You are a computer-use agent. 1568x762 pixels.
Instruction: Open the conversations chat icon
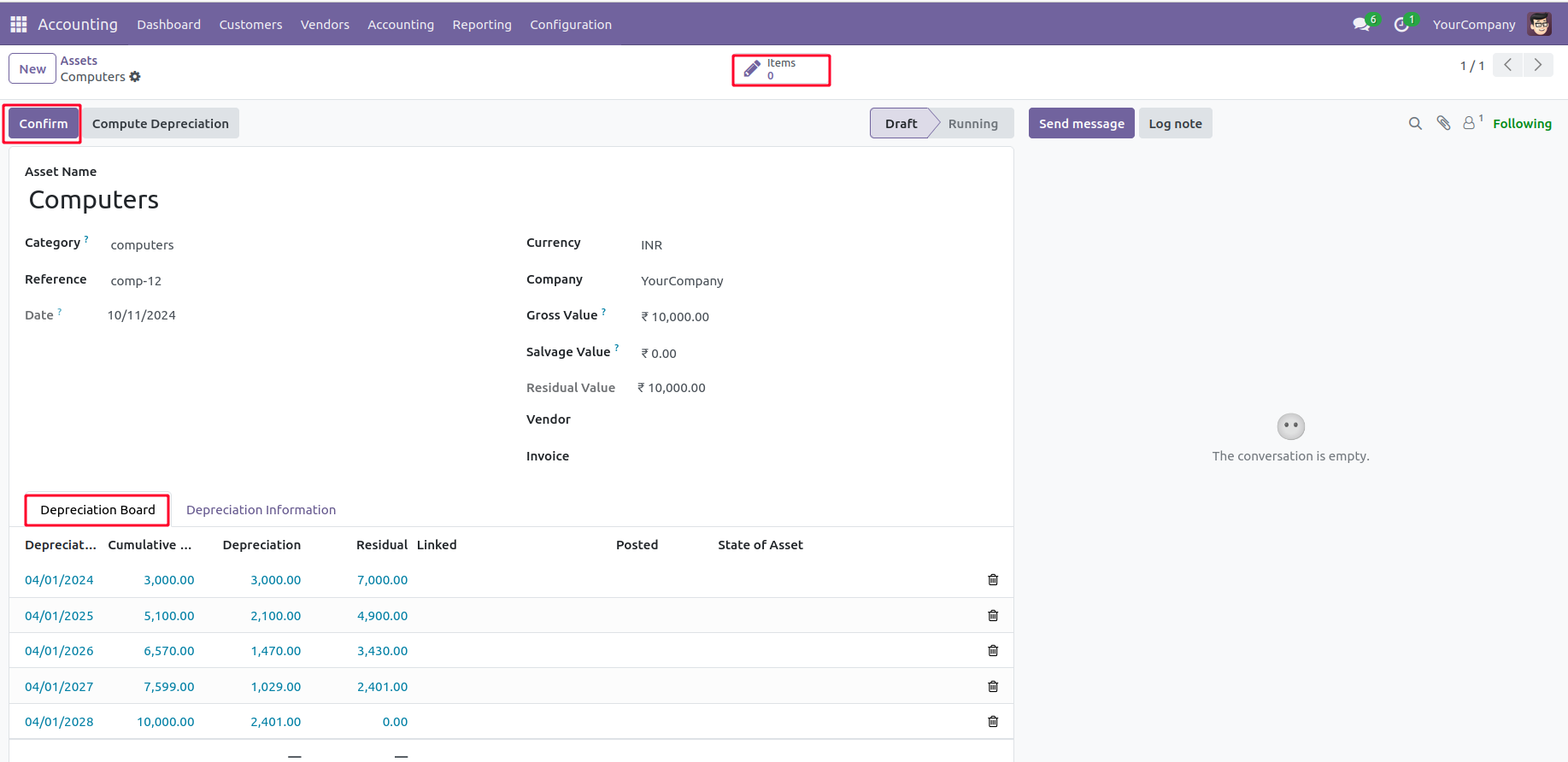tap(1360, 25)
